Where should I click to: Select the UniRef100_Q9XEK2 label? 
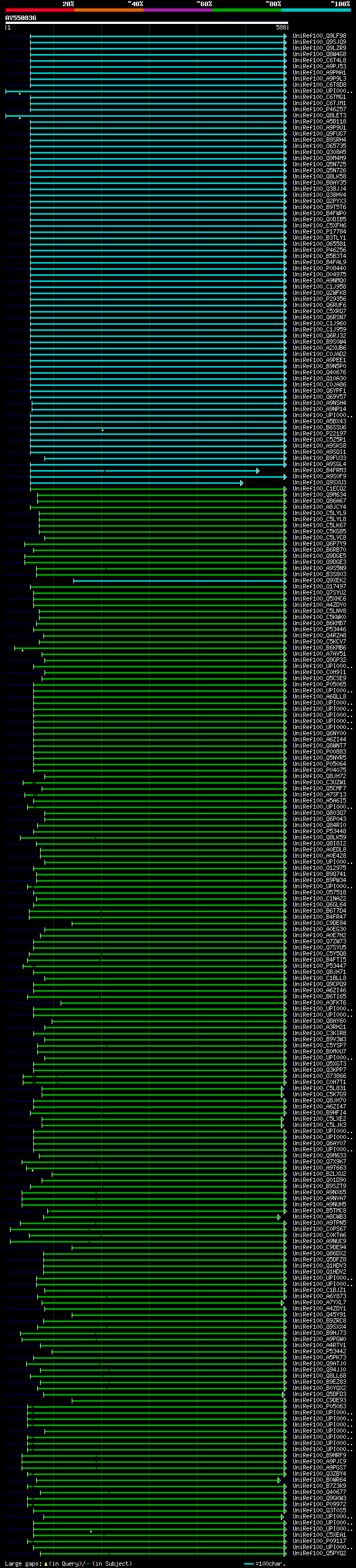pyautogui.click(x=319, y=581)
